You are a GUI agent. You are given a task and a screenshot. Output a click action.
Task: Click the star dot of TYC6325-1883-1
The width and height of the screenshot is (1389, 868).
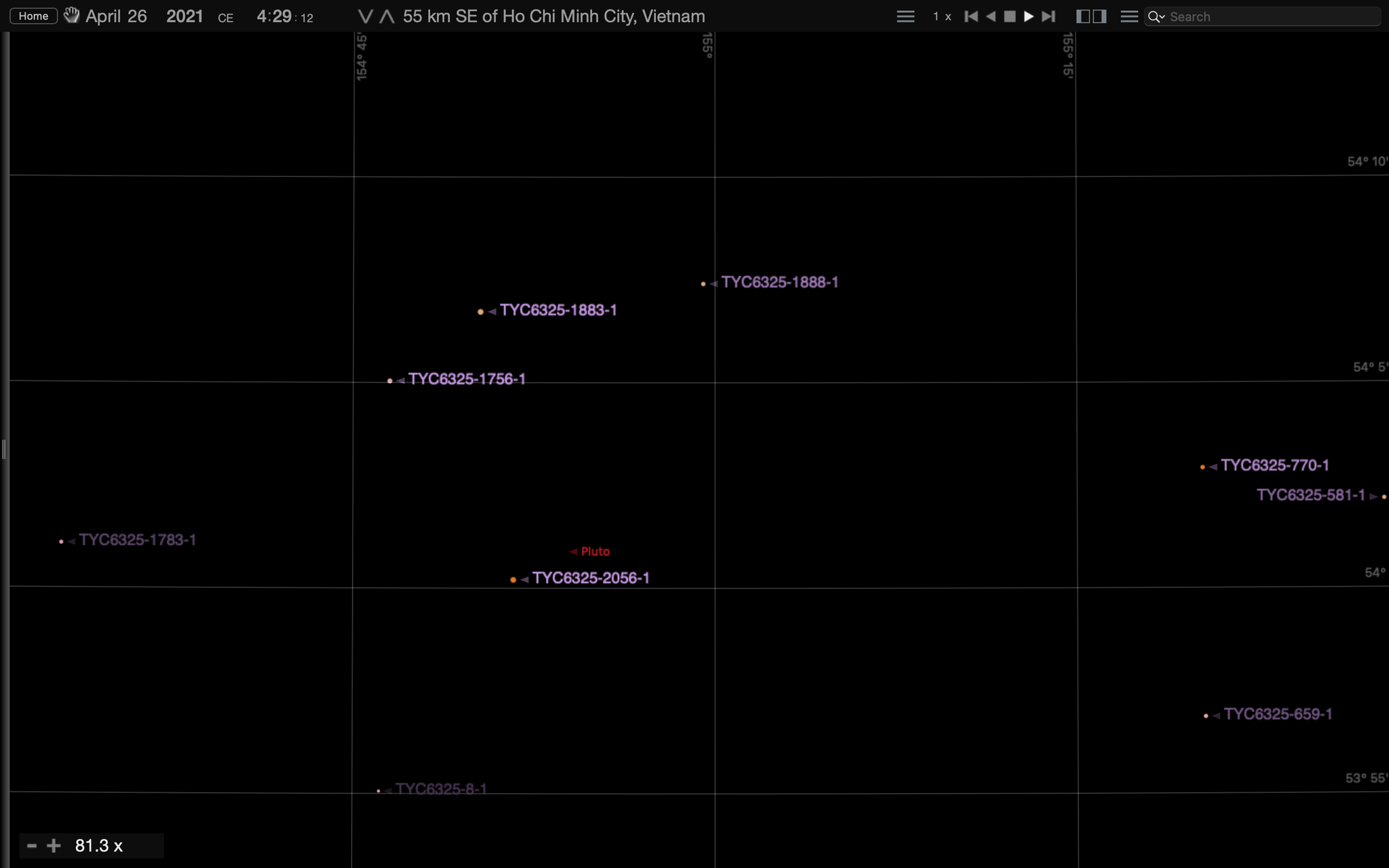coord(481,312)
